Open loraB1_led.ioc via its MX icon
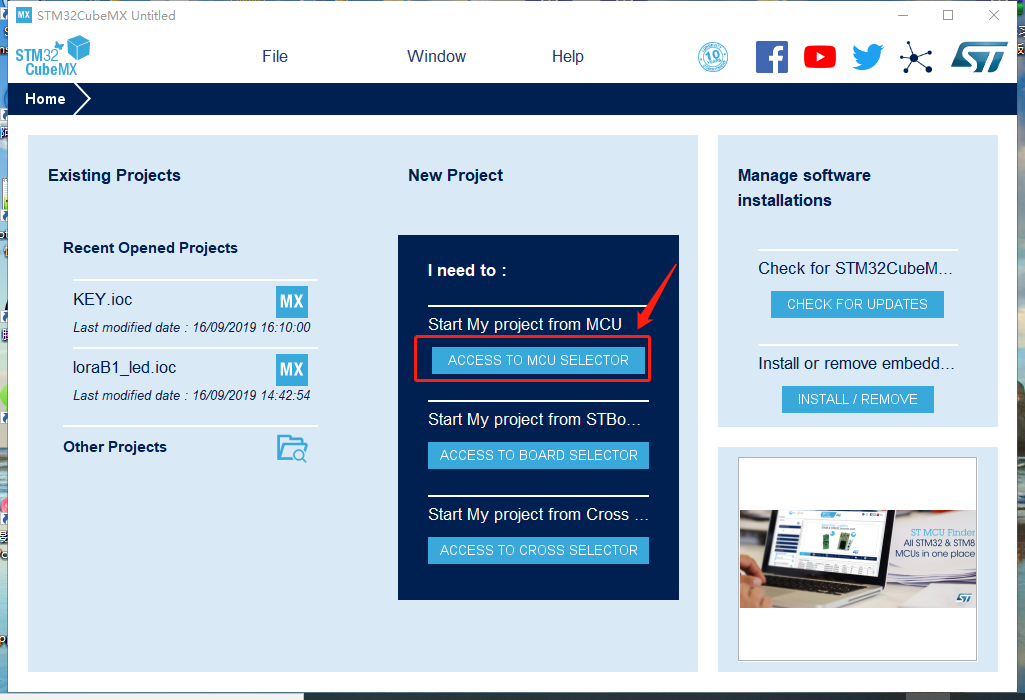Viewport: 1025px width, 700px height. pyautogui.click(x=292, y=369)
